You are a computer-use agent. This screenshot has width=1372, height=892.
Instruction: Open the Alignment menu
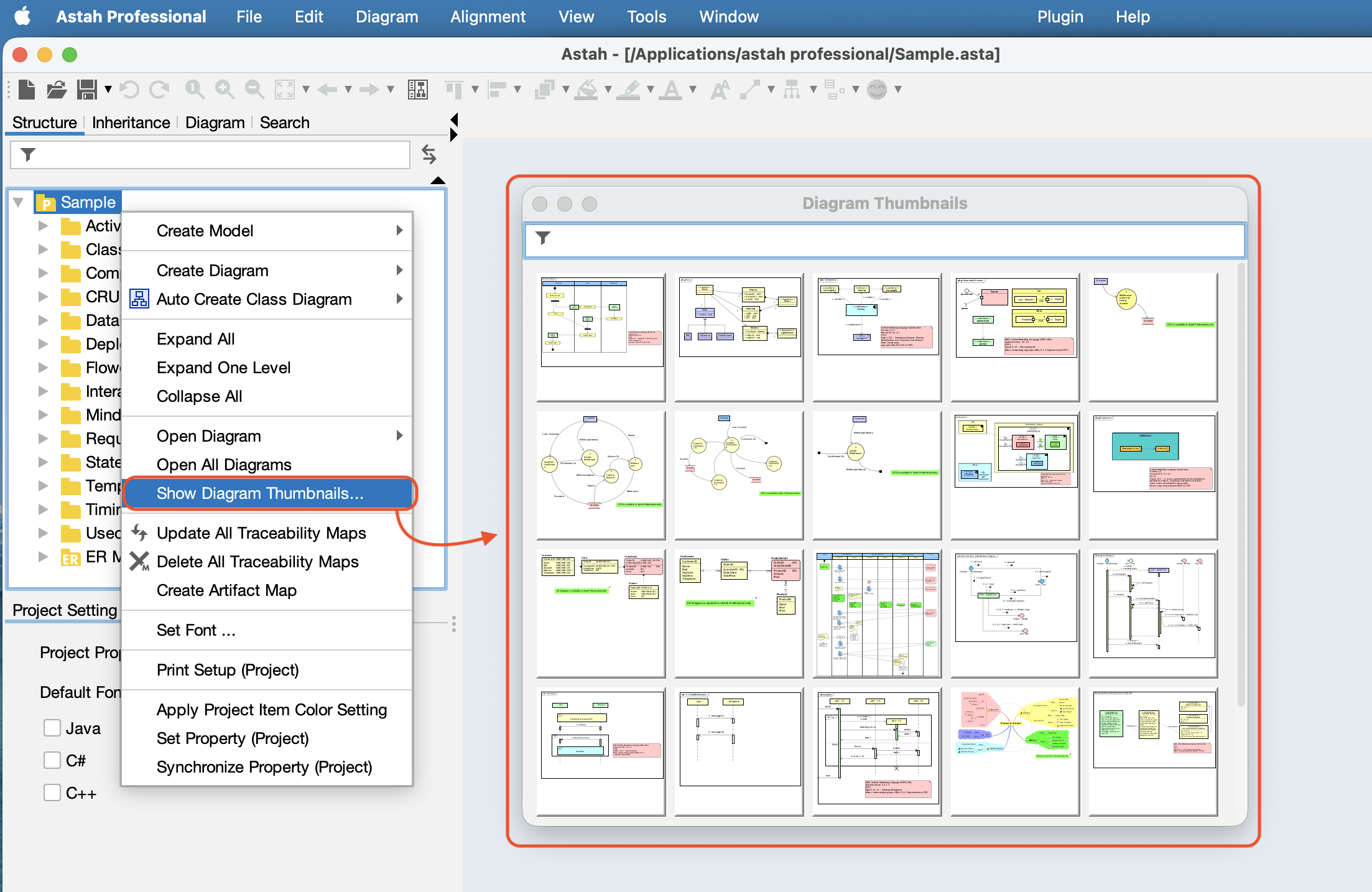[x=488, y=17]
